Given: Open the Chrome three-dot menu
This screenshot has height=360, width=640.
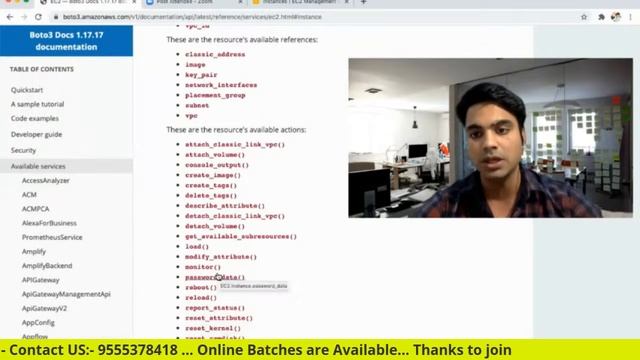Looking at the screenshot, I should click(x=631, y=17).
